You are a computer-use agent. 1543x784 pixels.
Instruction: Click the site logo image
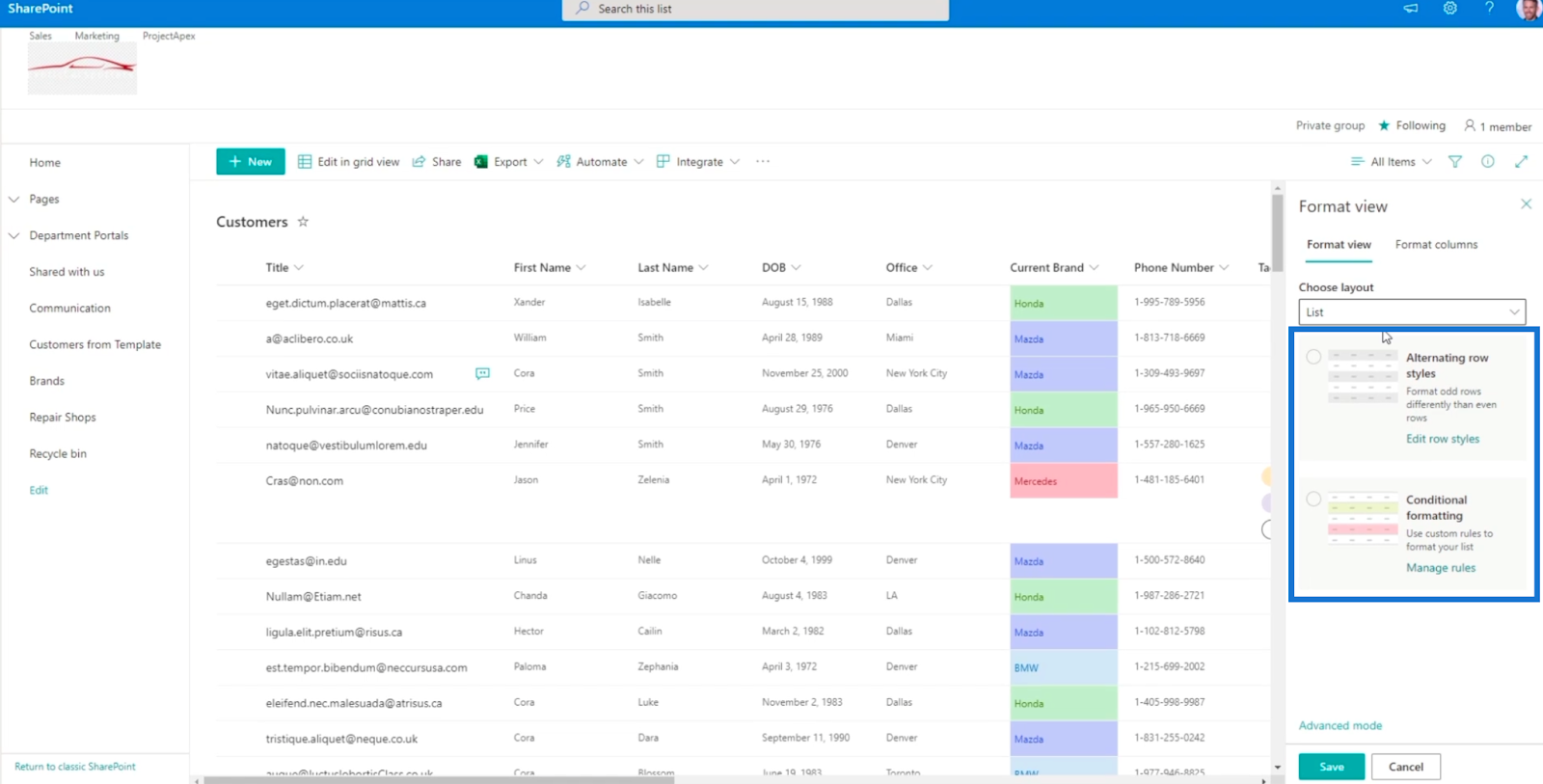tap(82, 68)
